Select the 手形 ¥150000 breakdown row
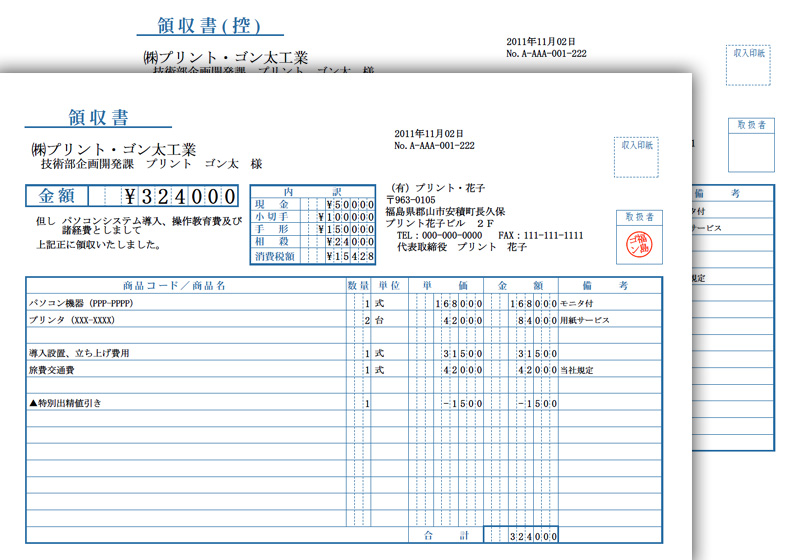Screen dimensions: 800x560 313,230
